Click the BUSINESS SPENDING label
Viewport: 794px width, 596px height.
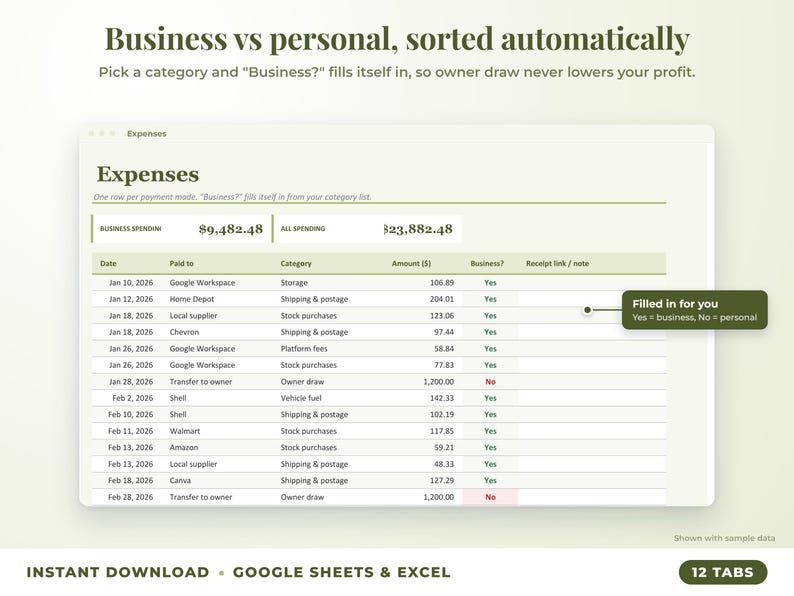tap(131, 229)
